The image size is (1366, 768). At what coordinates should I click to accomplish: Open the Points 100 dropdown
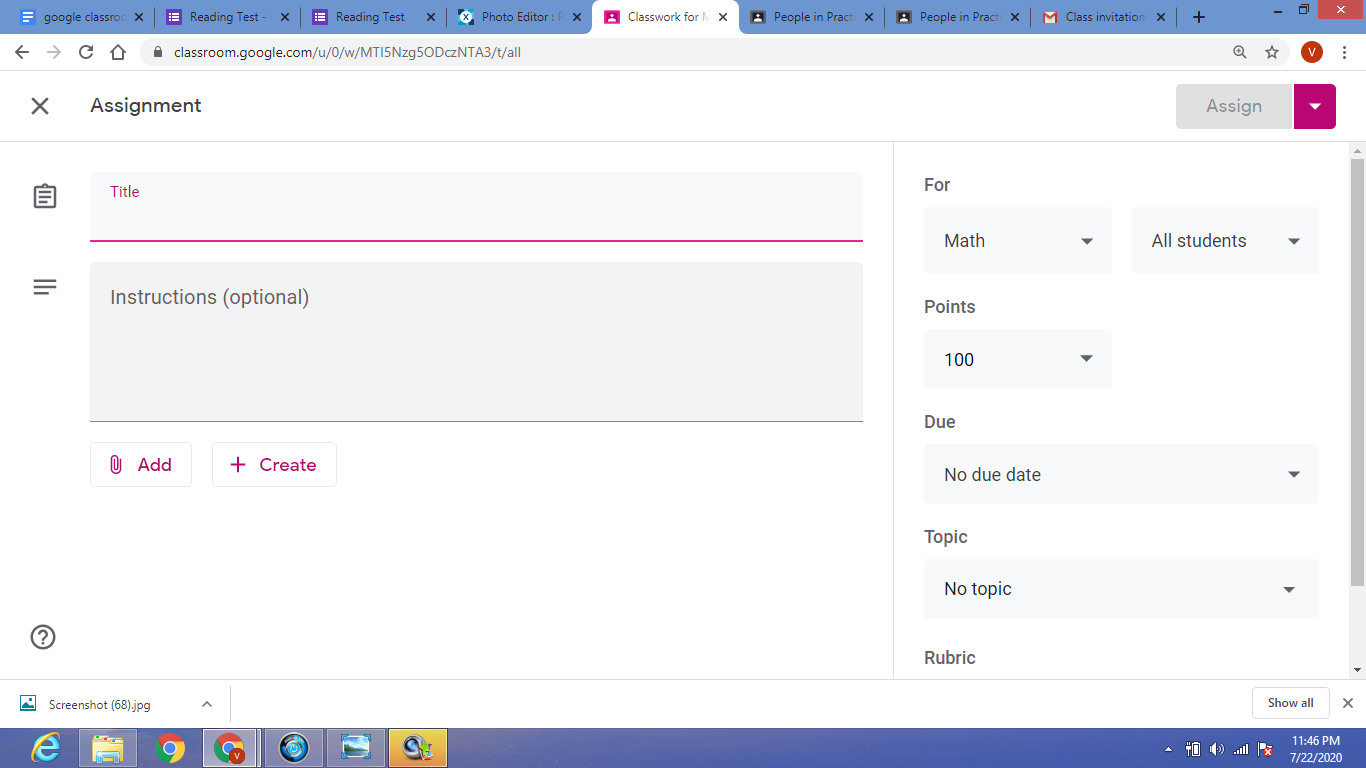click(1018, 360)
